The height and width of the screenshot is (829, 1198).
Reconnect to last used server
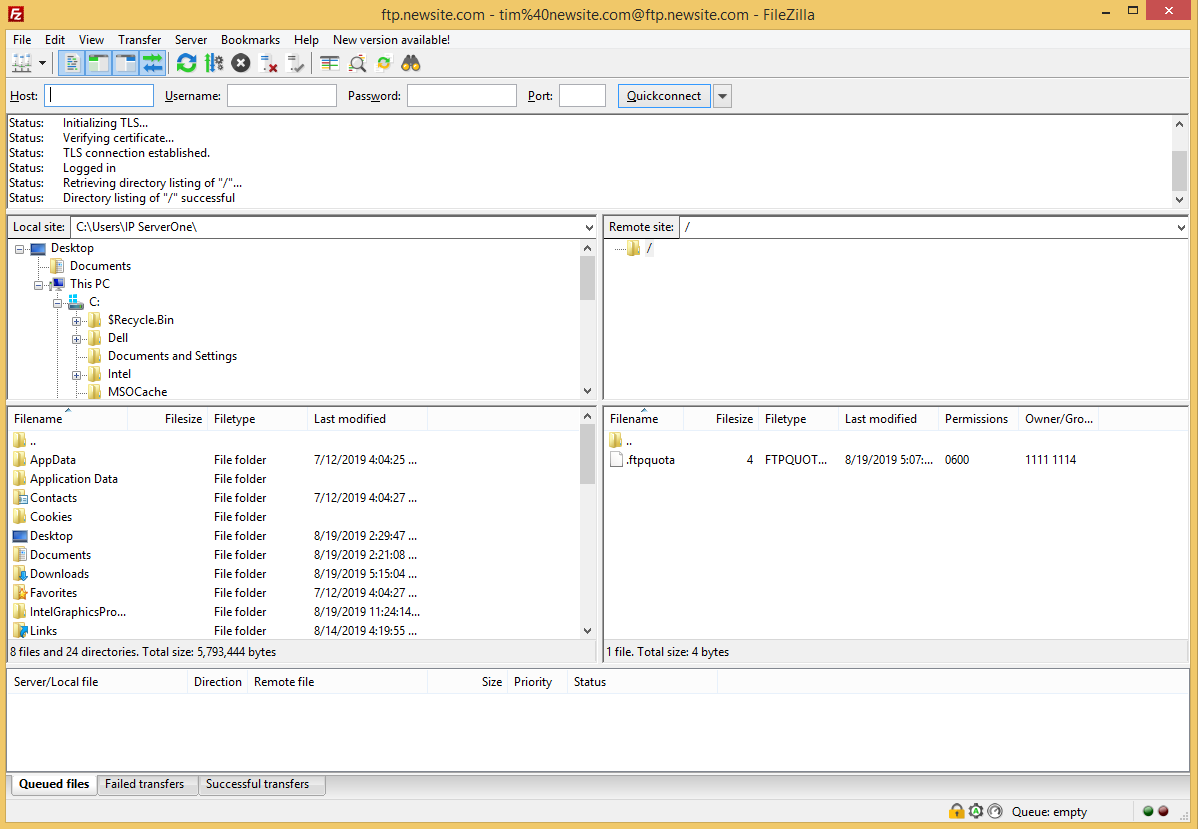click(x=295, y=63)
